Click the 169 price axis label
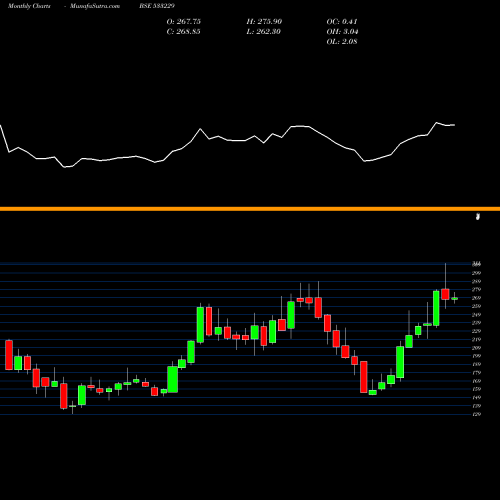The height and width of the screenshot is (500, 500). (477, 381)
